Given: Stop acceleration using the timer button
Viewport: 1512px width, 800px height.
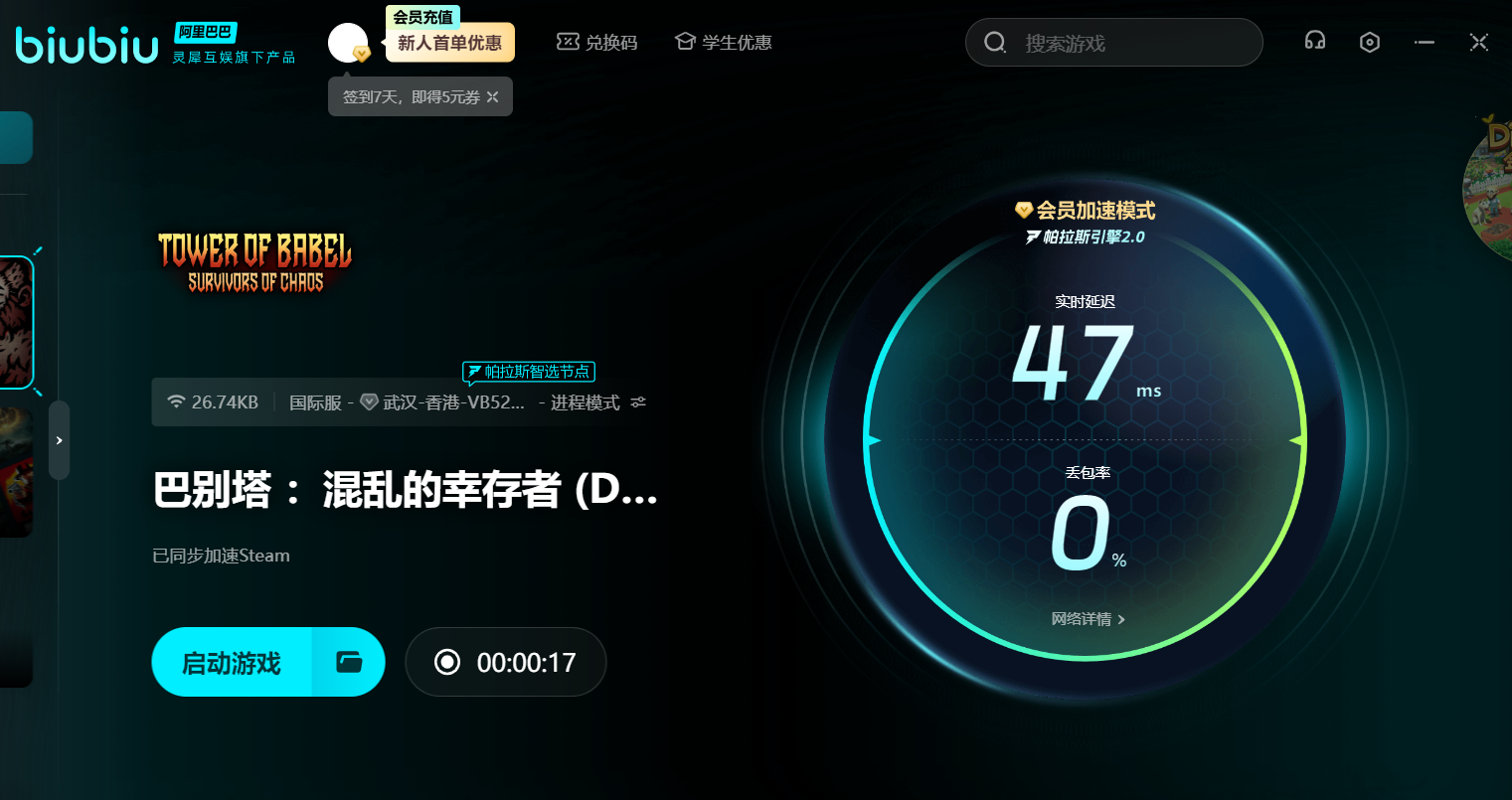Looking at the screenshot, I should click(x=505, y=662).
